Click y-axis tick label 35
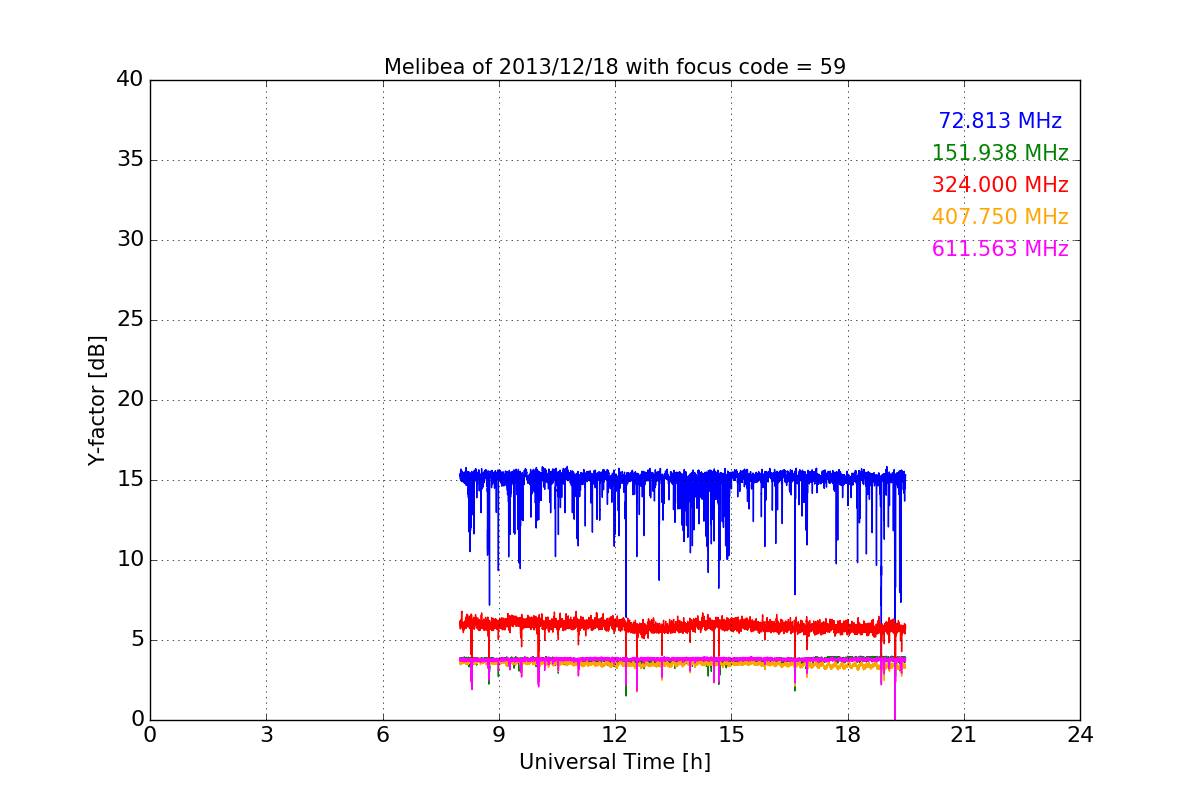 129,160
